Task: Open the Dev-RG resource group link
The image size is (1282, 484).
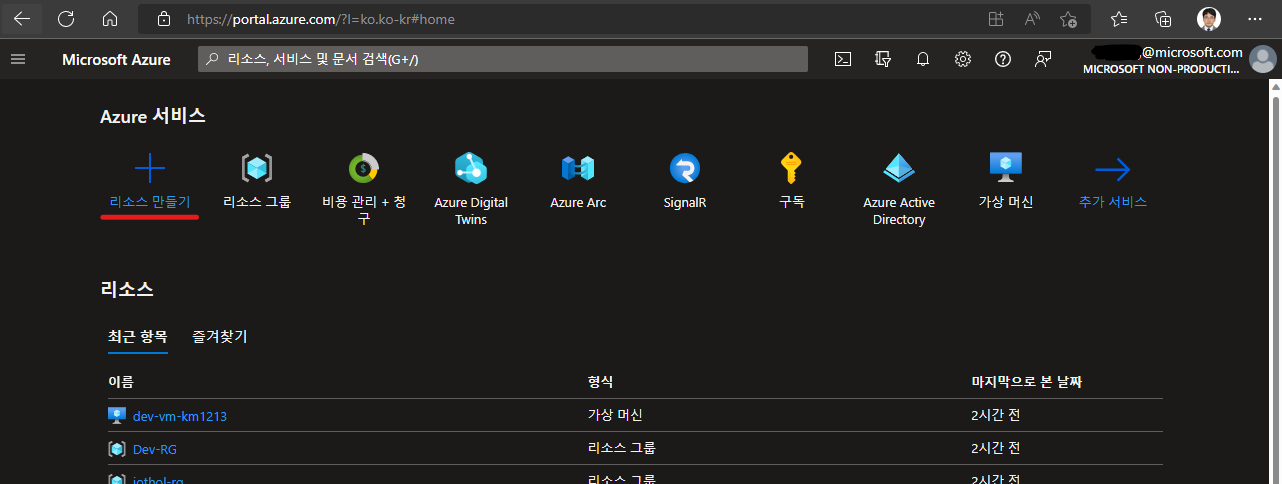Action: tap(155, 450)
